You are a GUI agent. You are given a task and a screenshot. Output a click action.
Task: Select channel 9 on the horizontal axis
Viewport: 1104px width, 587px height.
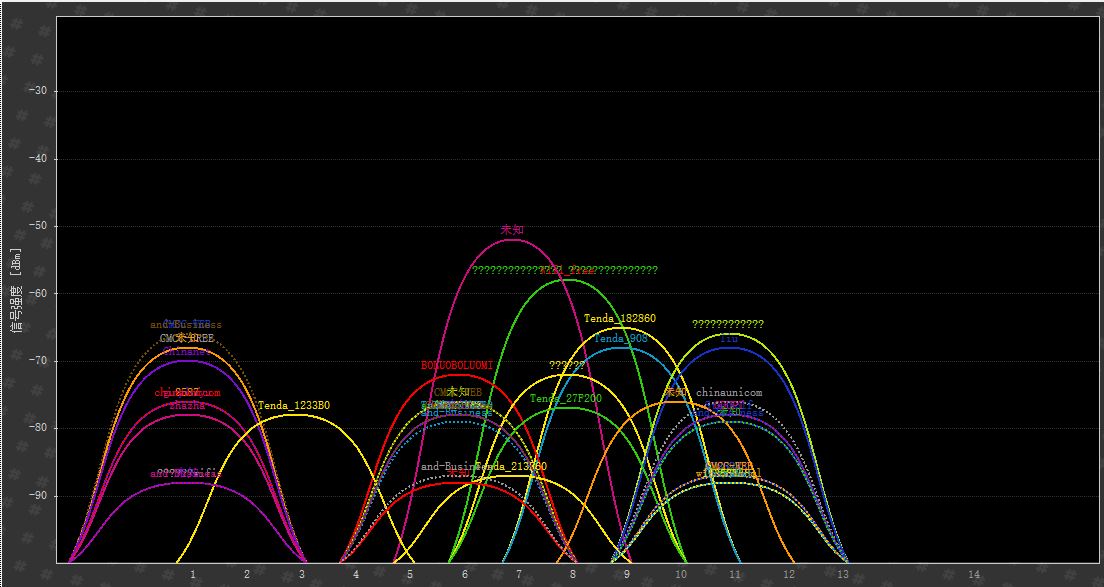coord(627,575)
